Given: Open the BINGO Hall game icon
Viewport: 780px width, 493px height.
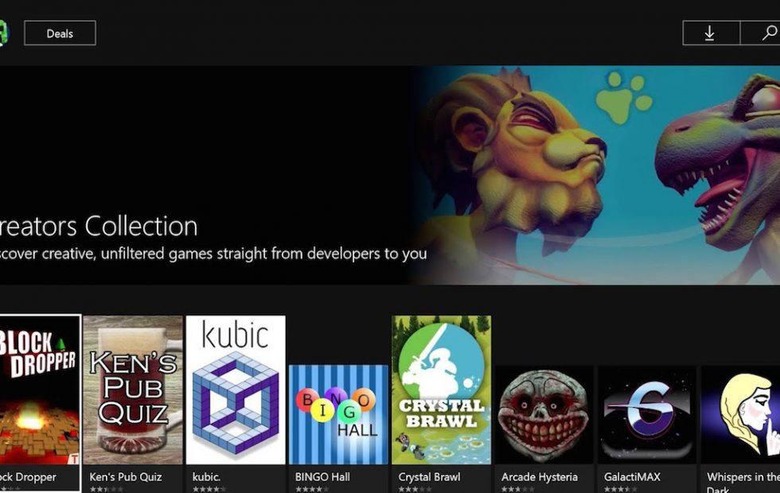Looking at the screenshot, I should pos(338,414).
